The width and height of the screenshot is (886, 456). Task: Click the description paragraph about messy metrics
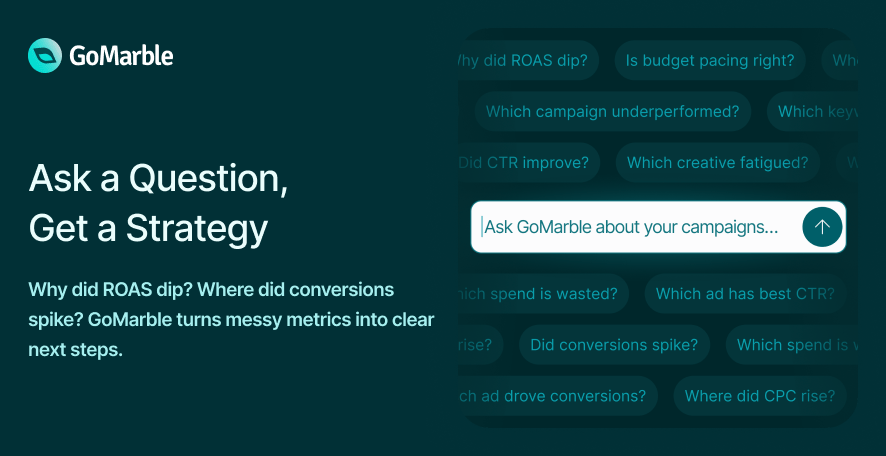[231, 319]
